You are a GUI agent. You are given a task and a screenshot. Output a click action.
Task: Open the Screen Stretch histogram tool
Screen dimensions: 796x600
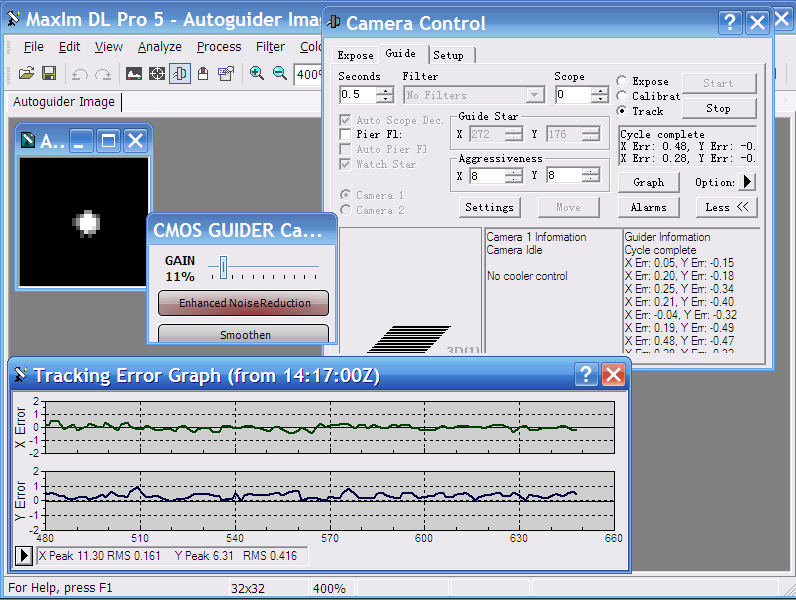click(x=134, y=74)
